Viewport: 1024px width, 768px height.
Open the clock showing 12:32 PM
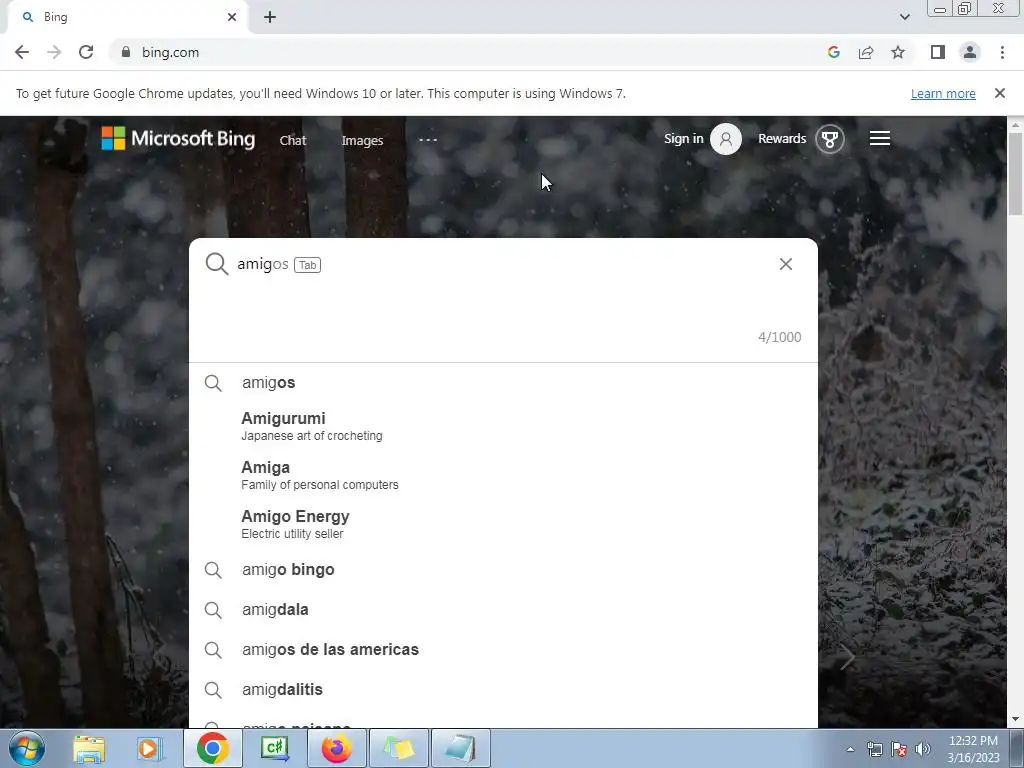[x=973, y=749]
